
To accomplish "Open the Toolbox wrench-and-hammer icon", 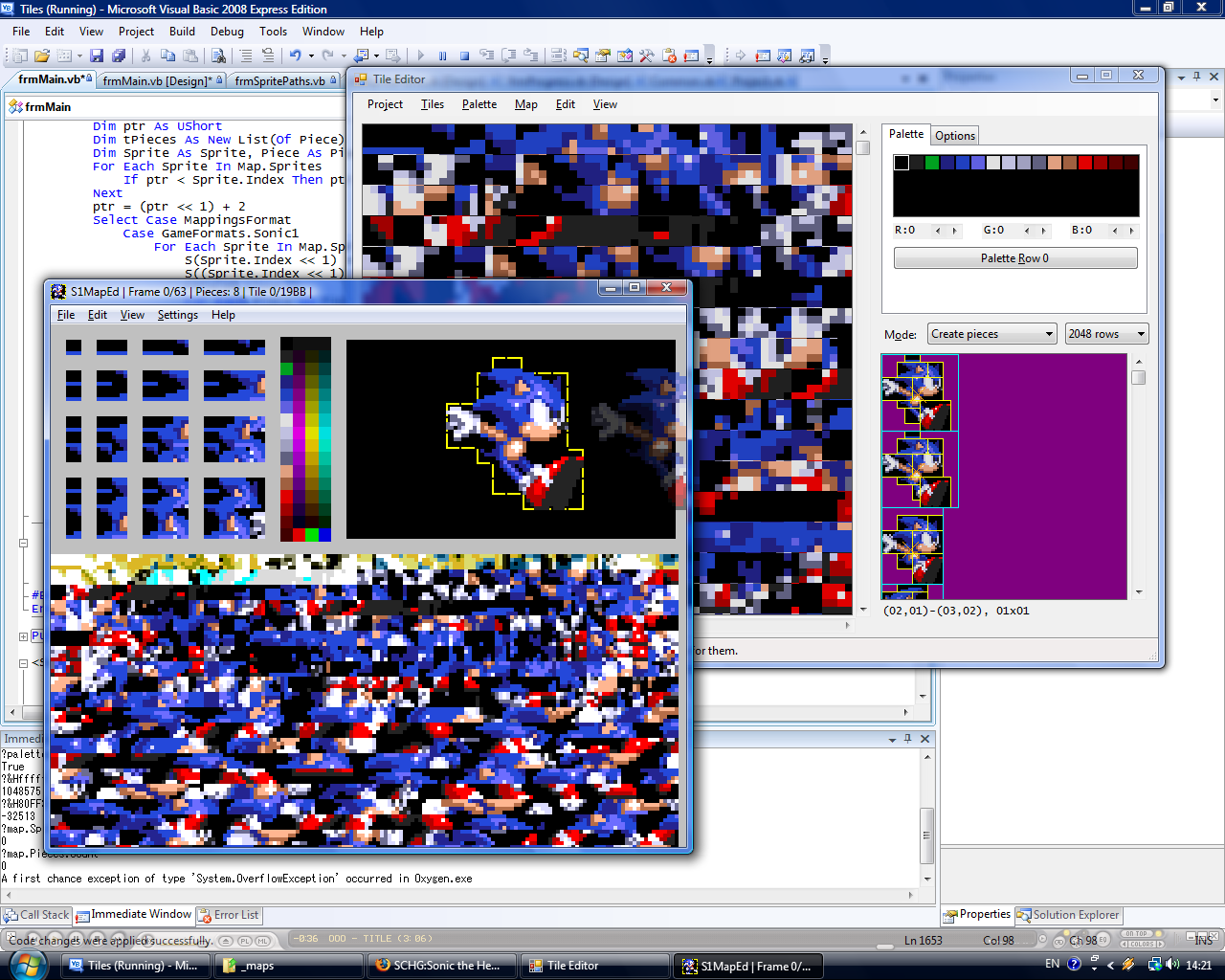I will point(647,56).
